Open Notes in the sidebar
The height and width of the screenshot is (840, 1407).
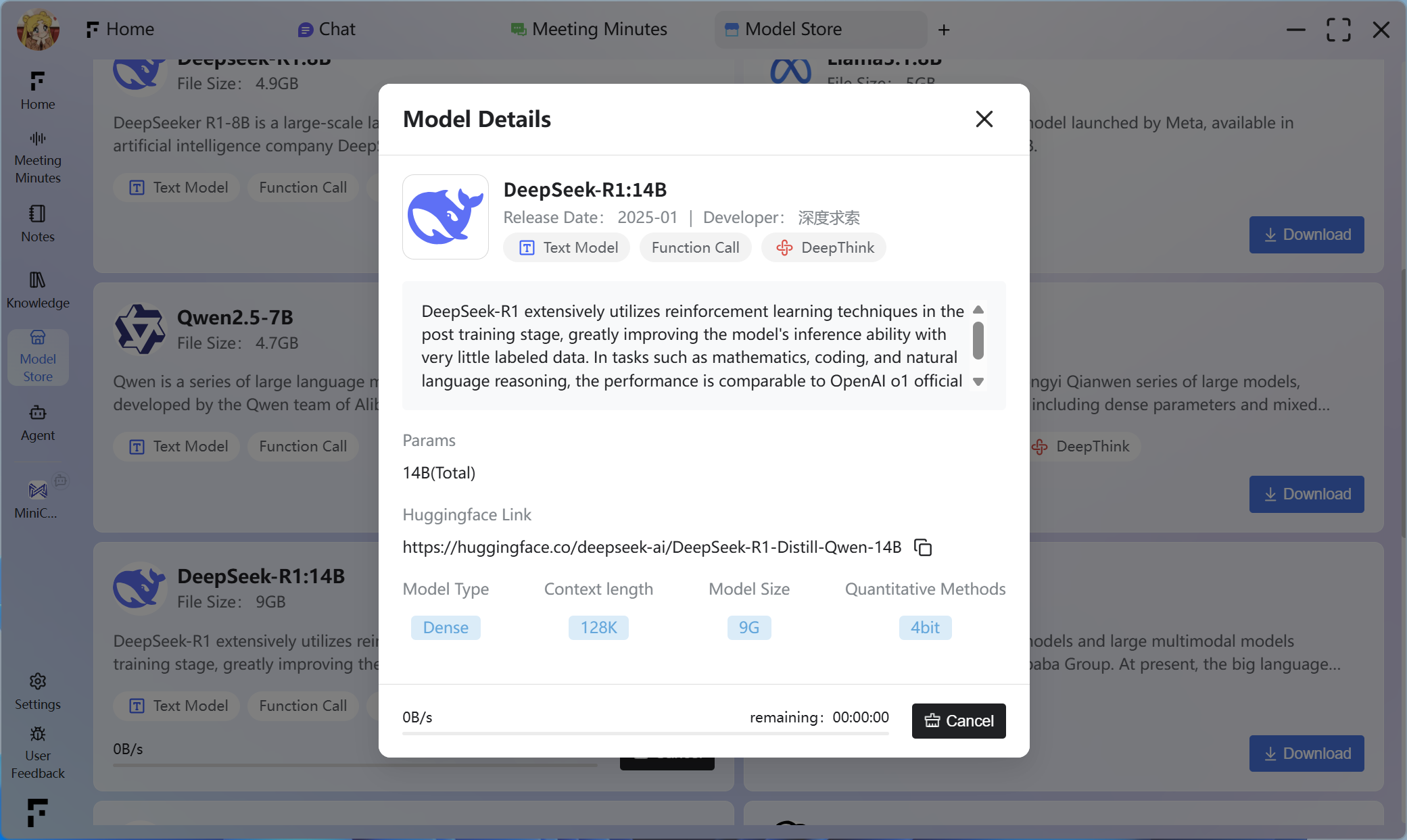coord(38,224)
